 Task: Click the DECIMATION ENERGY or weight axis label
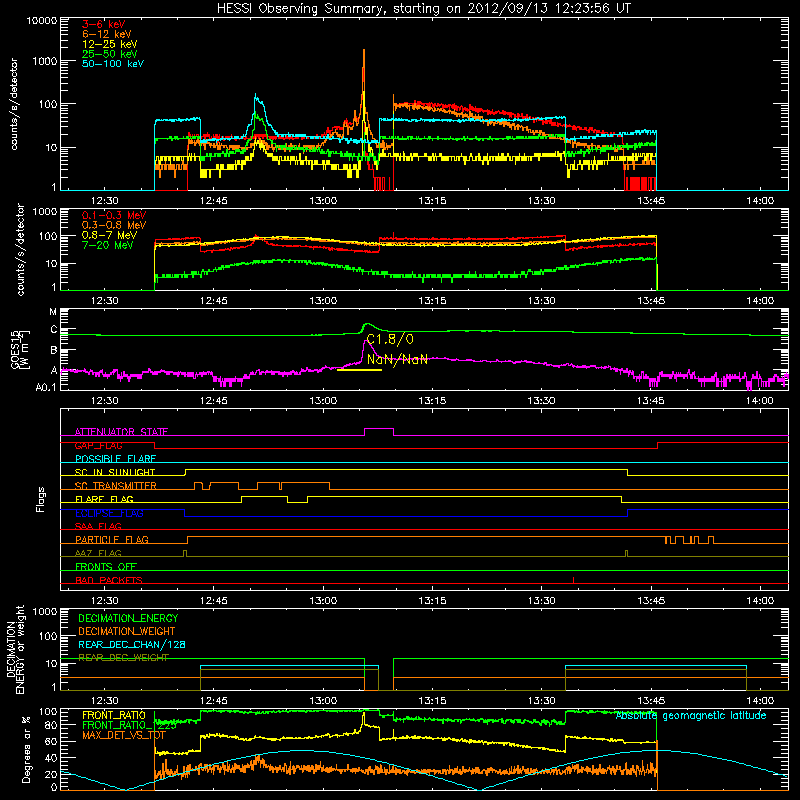(x=15, y=649)
